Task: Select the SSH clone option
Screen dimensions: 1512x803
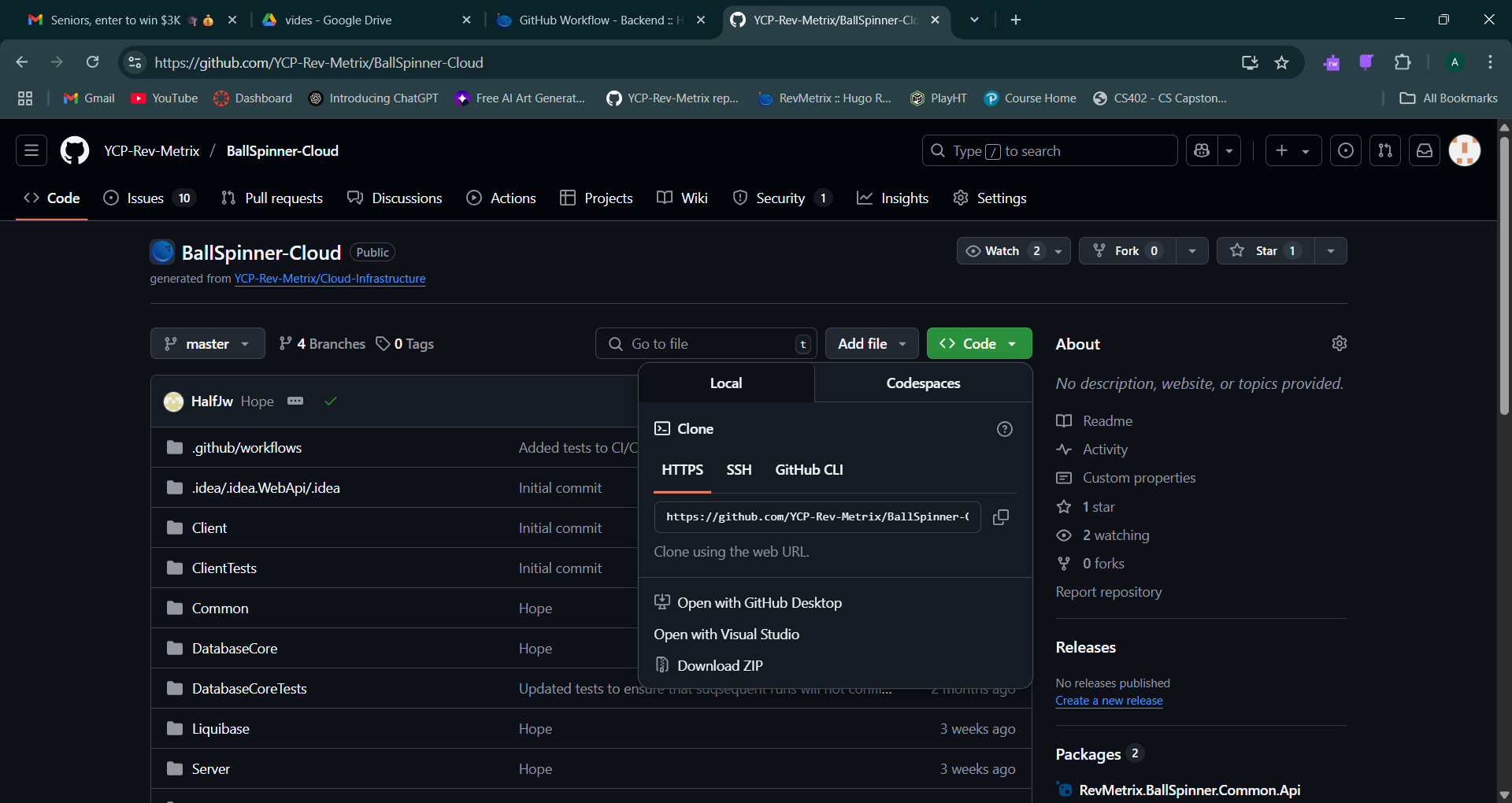Action: pos(739,470)
